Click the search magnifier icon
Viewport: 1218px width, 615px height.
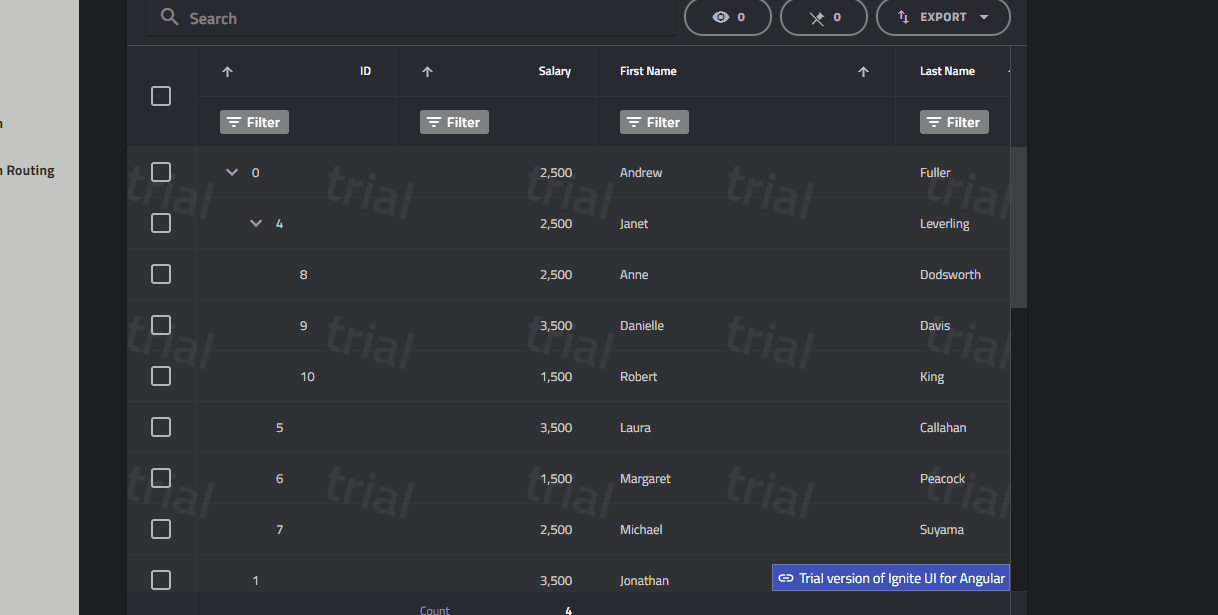click(168, 17)
